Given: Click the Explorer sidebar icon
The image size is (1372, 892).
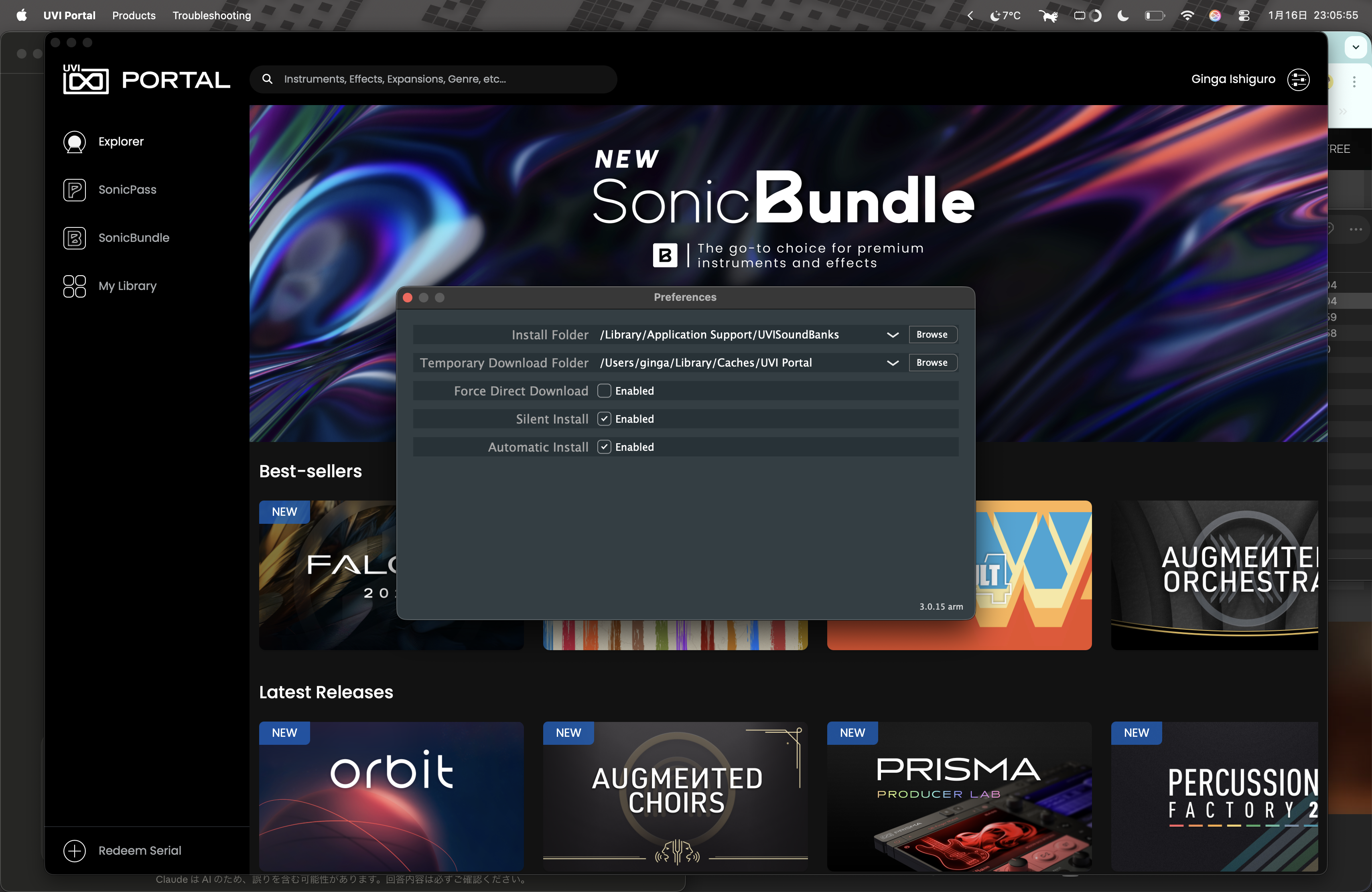Looking at the screenshot, I should (x=74, y=142).
